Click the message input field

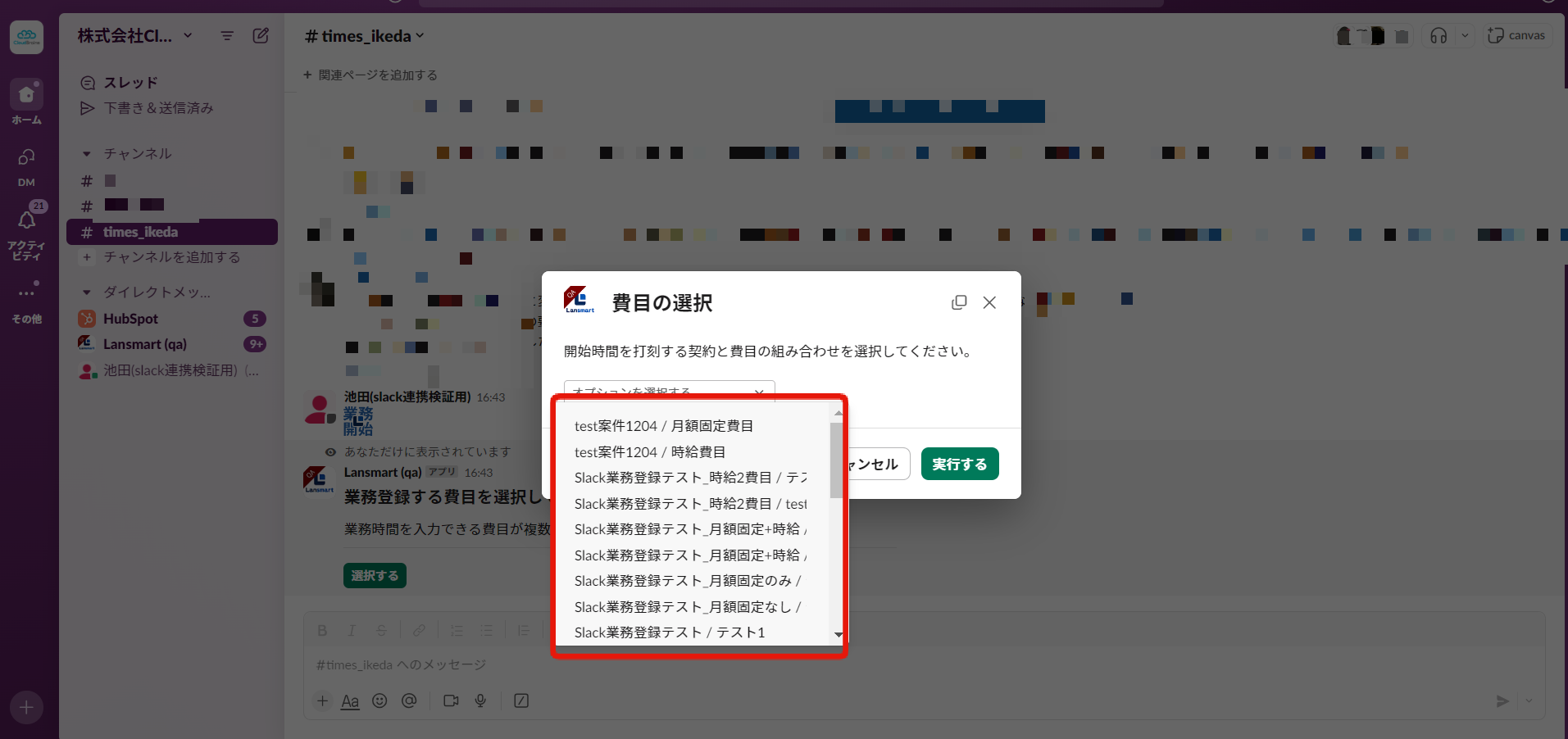click(x=924, y=665)
